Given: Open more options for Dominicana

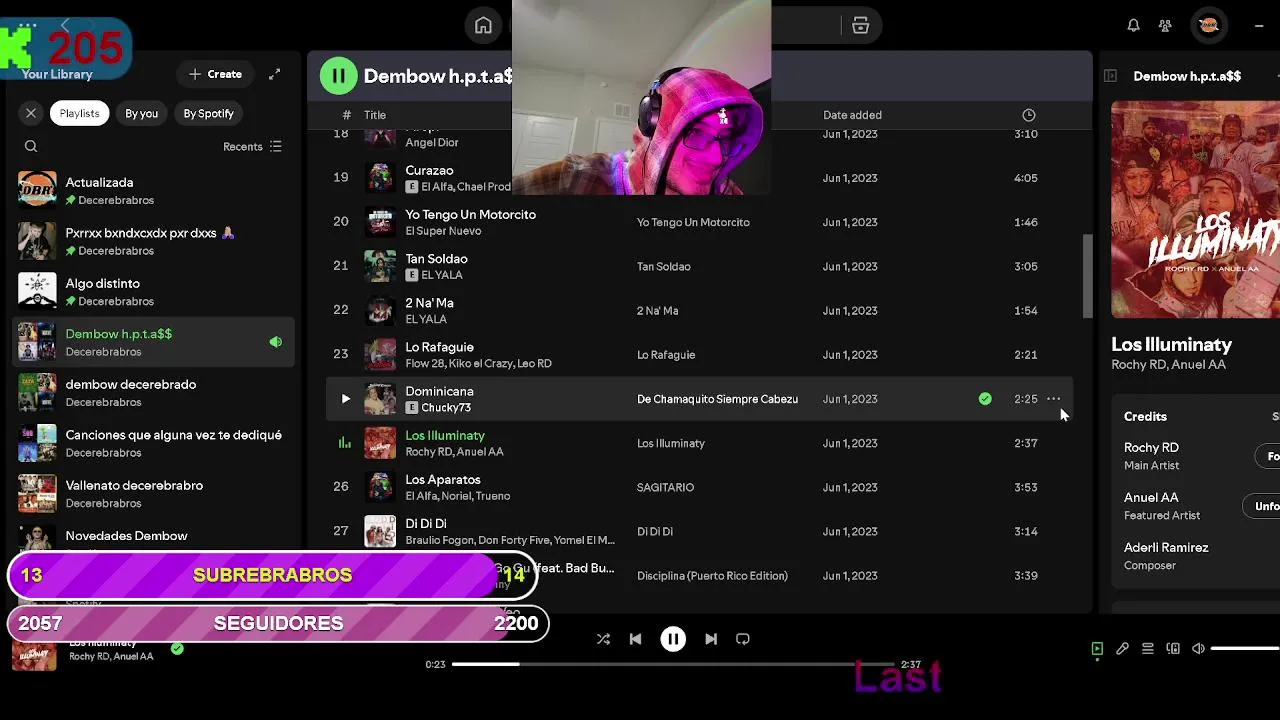Looking at the screenshot, I should [1054, 399].
